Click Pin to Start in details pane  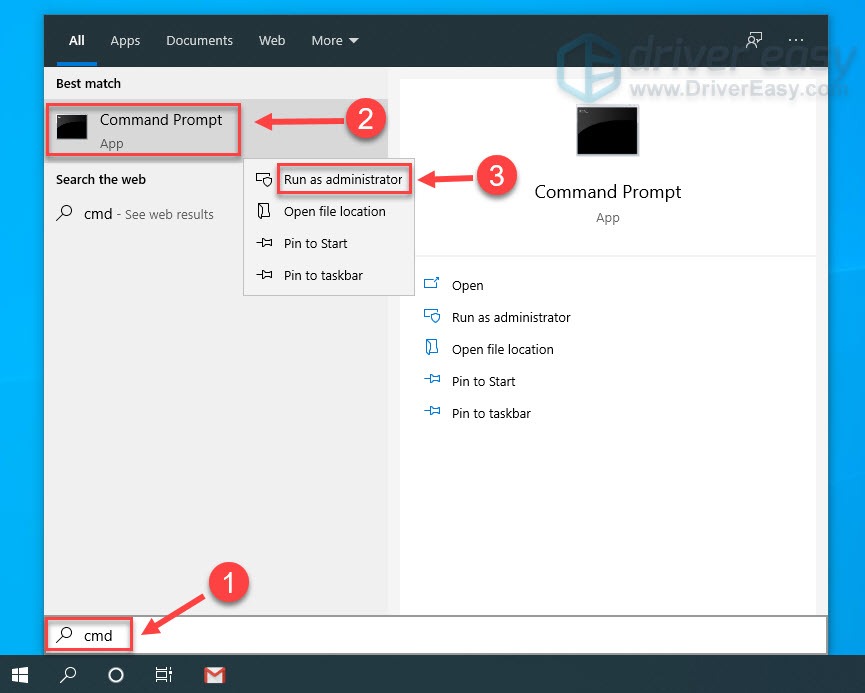pyautogui.click(x=483, y=381)
